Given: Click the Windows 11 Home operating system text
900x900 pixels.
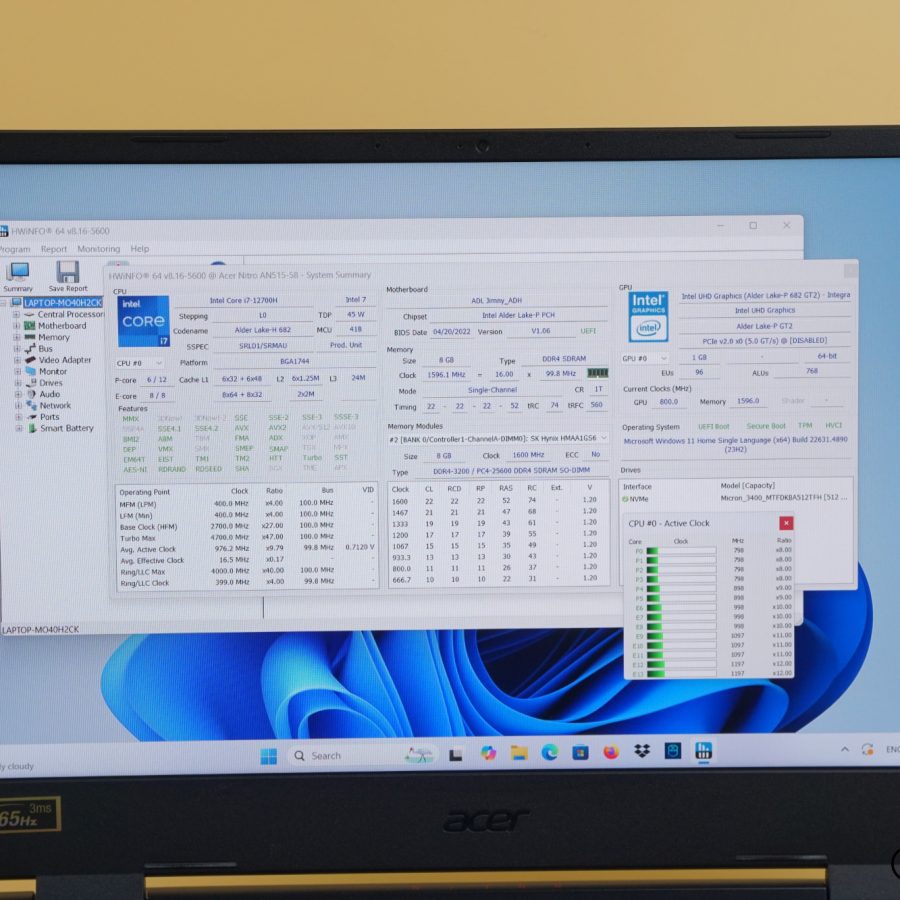Looking at the screenshot, I should (735, 445).
